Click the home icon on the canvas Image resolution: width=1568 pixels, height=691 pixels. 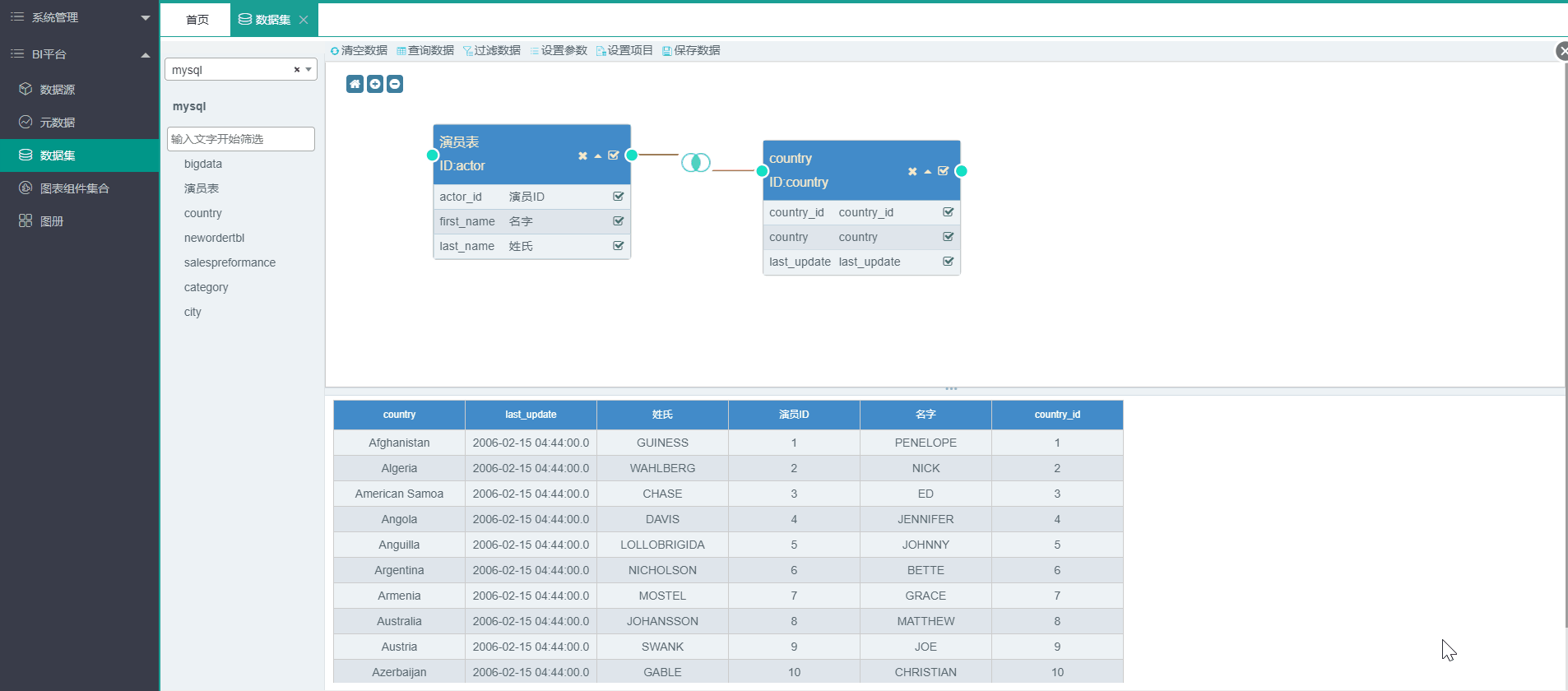355,84
